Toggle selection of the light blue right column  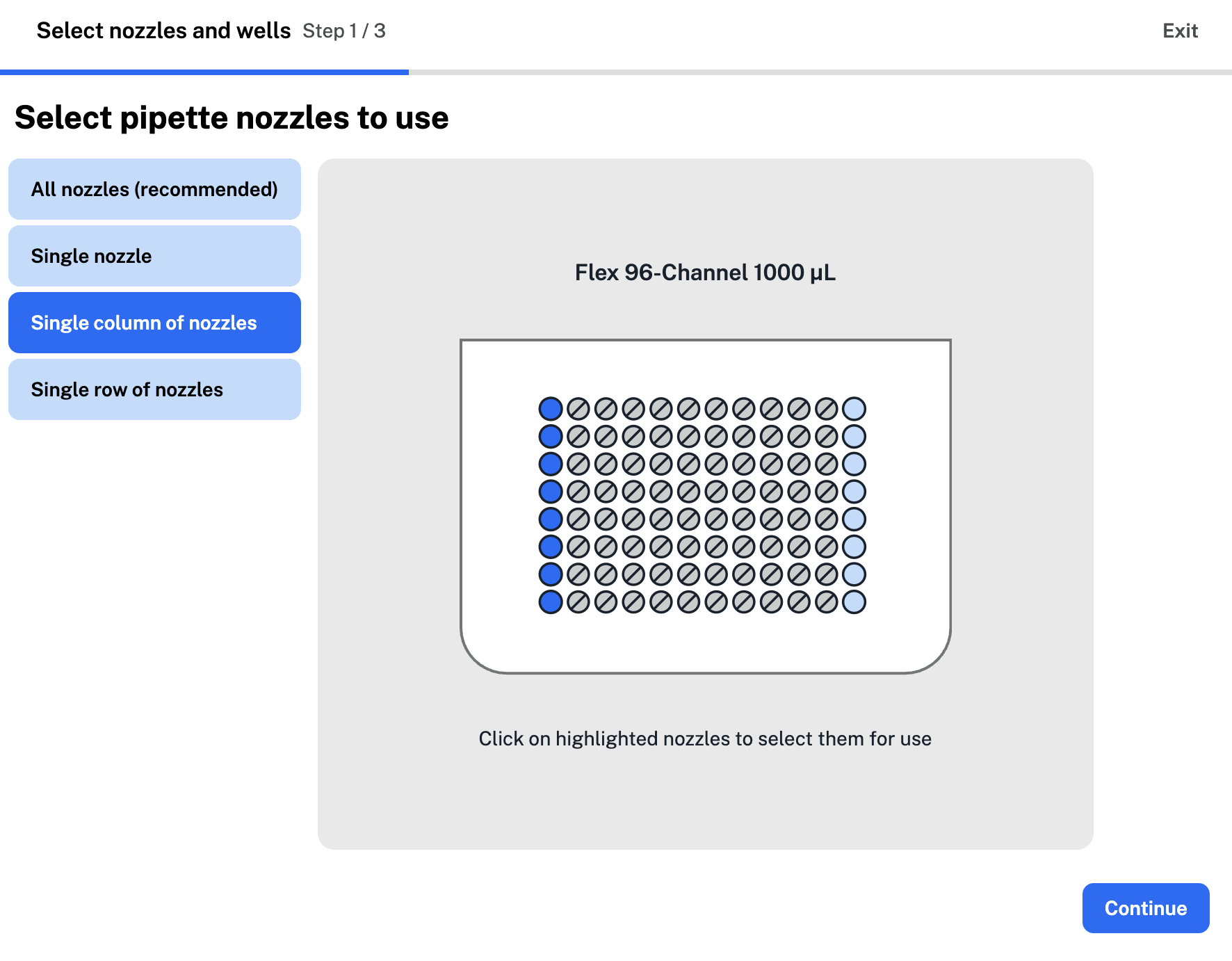point(854,519)
